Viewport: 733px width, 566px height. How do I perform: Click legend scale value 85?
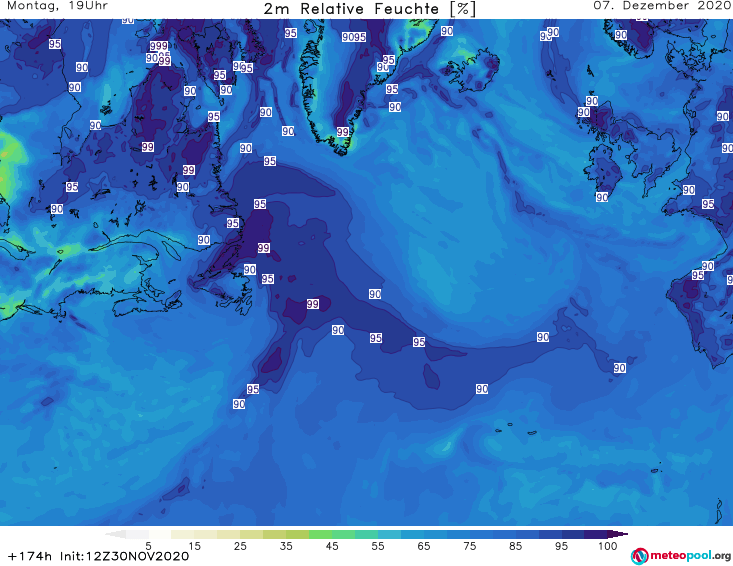point(515,546)
